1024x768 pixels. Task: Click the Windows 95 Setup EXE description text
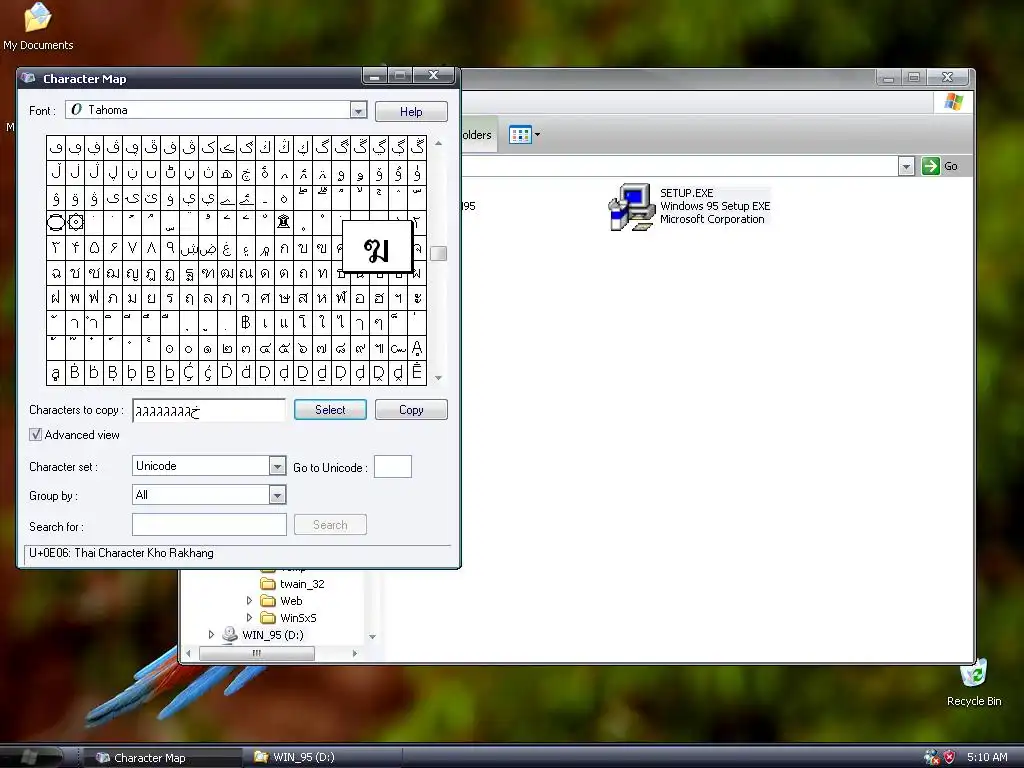pyautogui.click(x=715, y=206)
